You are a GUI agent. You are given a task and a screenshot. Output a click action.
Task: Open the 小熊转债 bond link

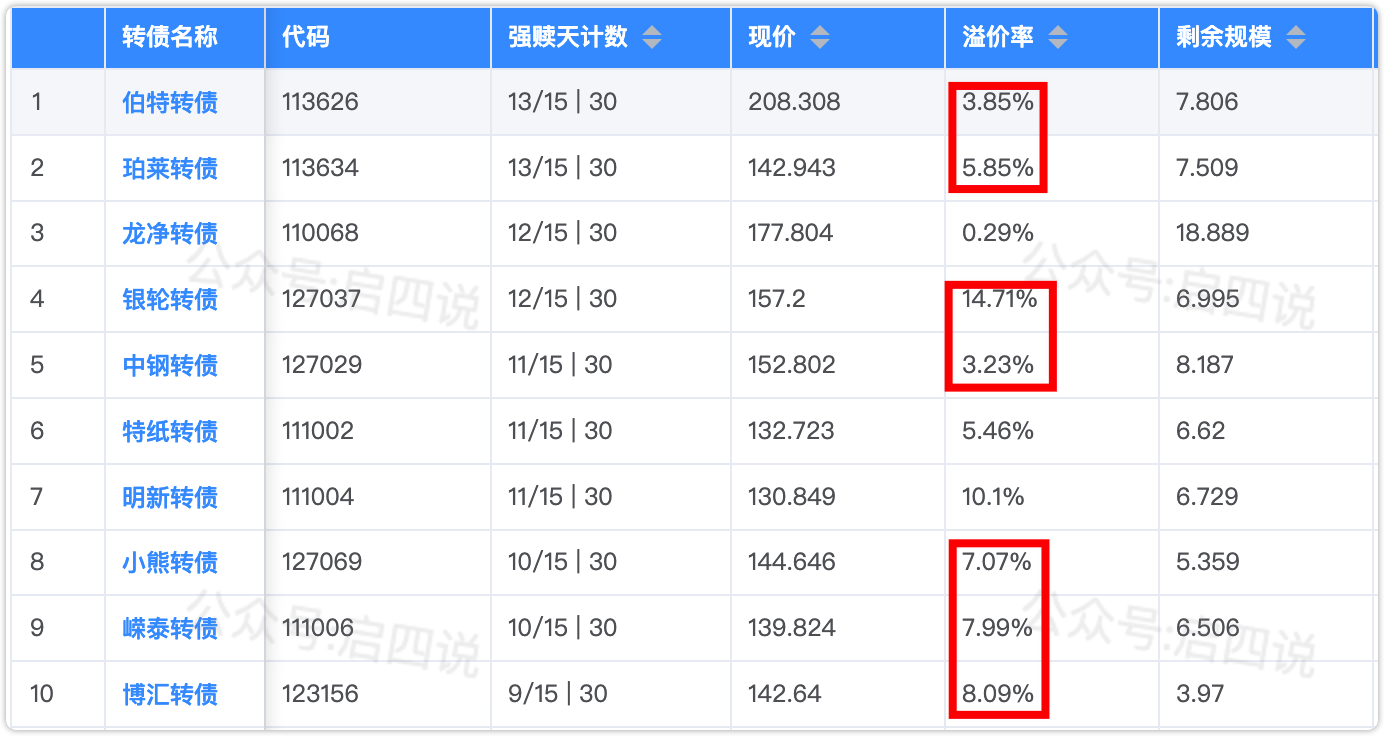(x=170, y=562)
